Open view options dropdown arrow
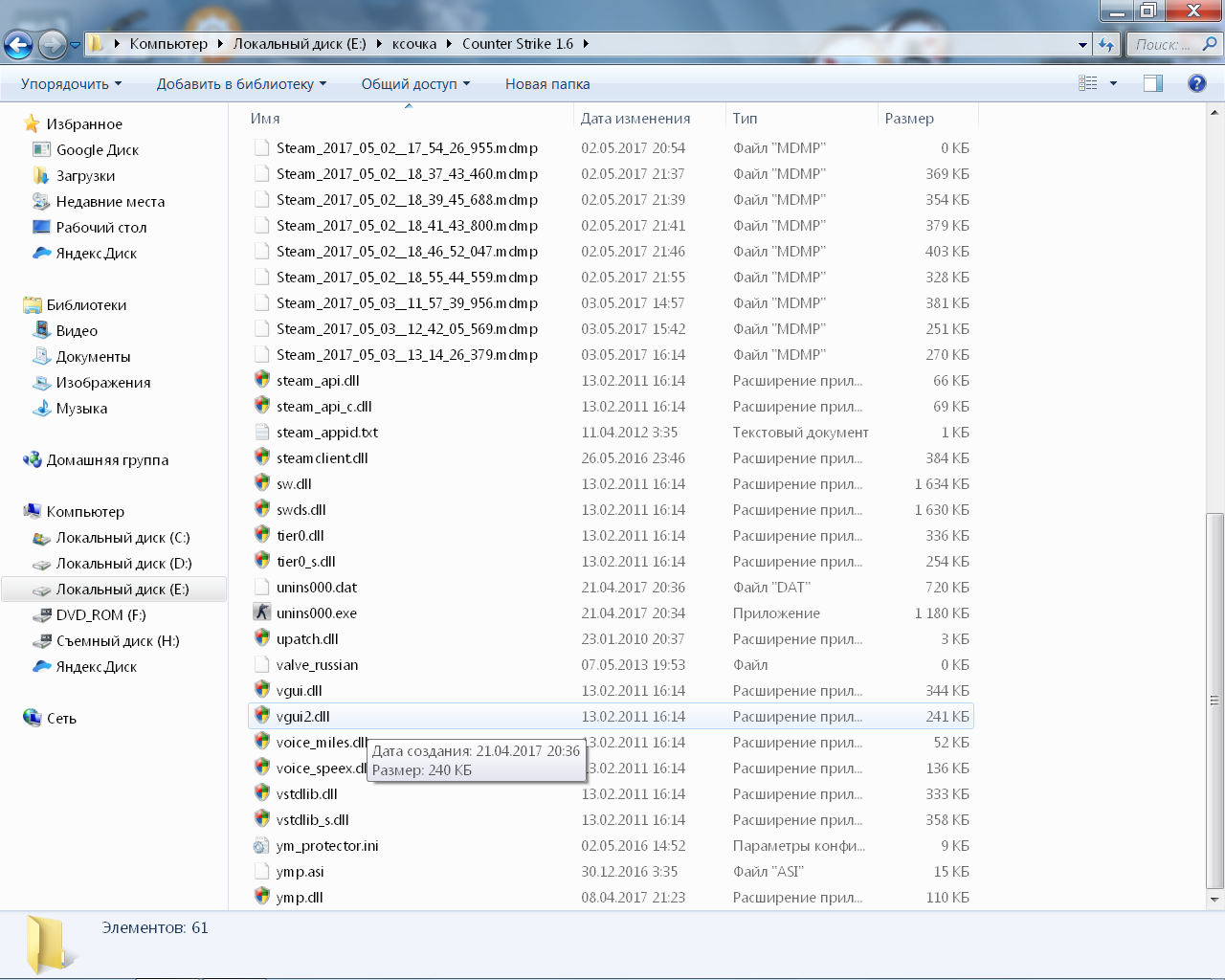 tap(1113, 83)
